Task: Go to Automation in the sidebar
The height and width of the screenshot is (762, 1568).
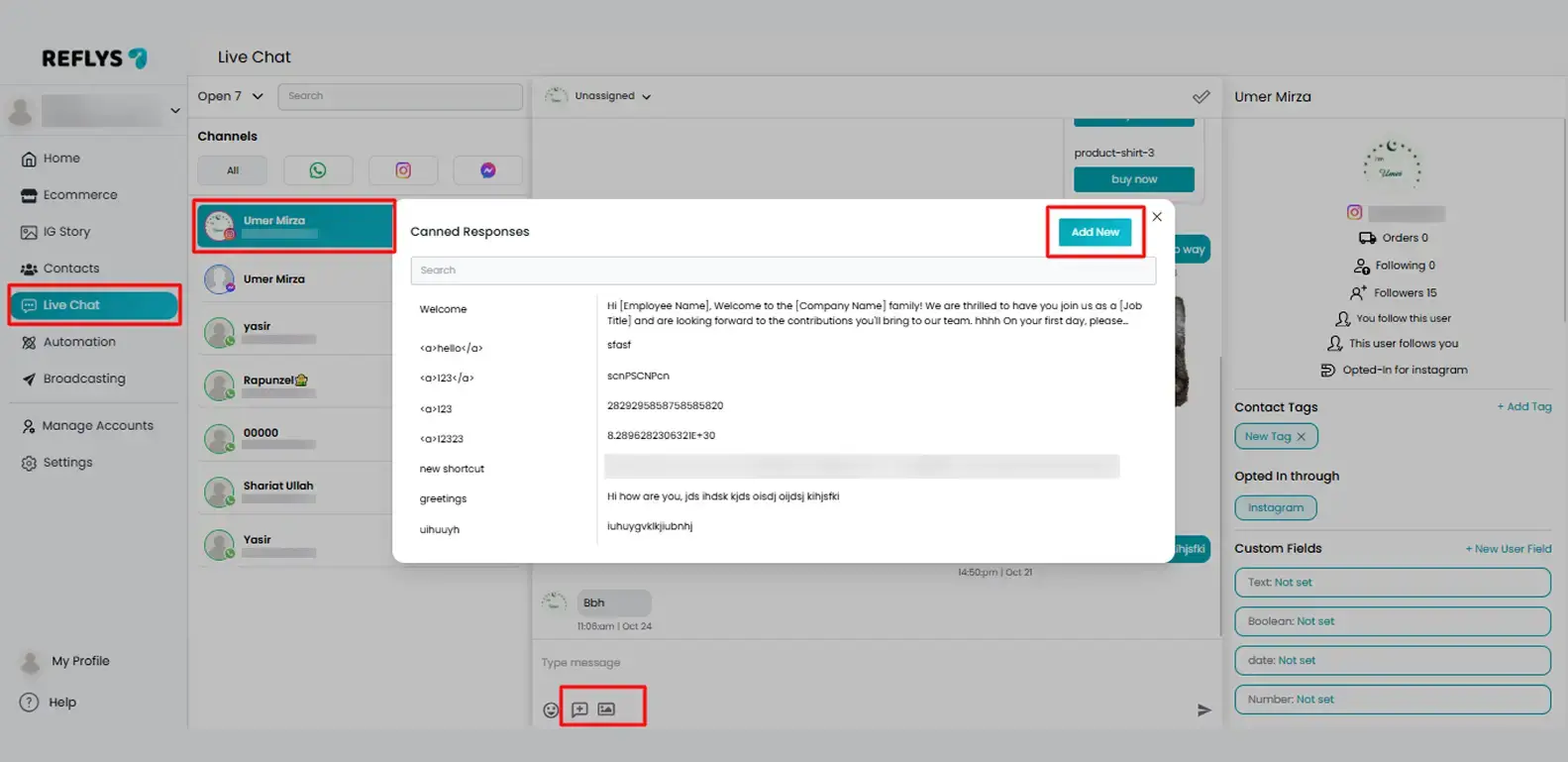Action: coord(79,342)
